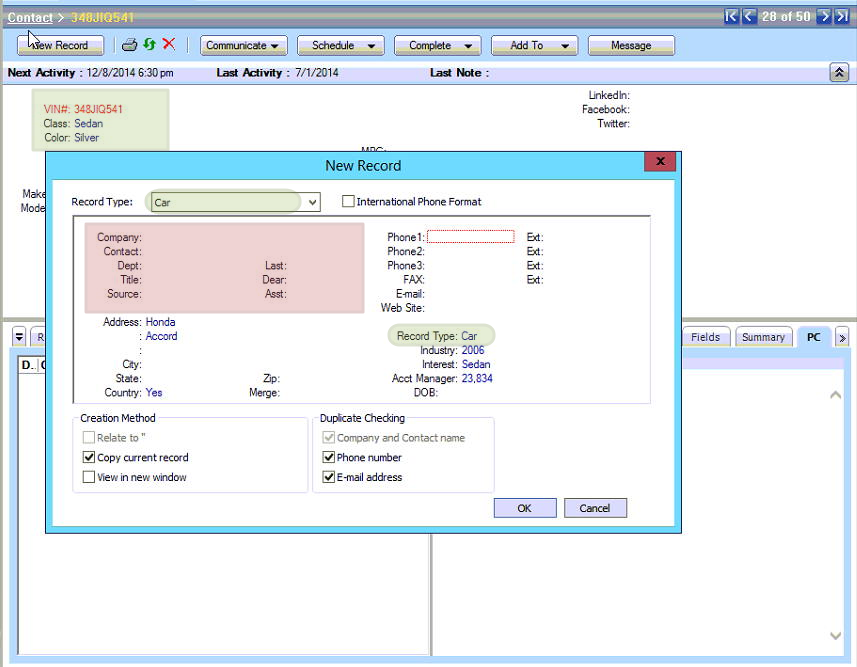Enable International Phone Format
Screen dimensions: 857x667
348,201
